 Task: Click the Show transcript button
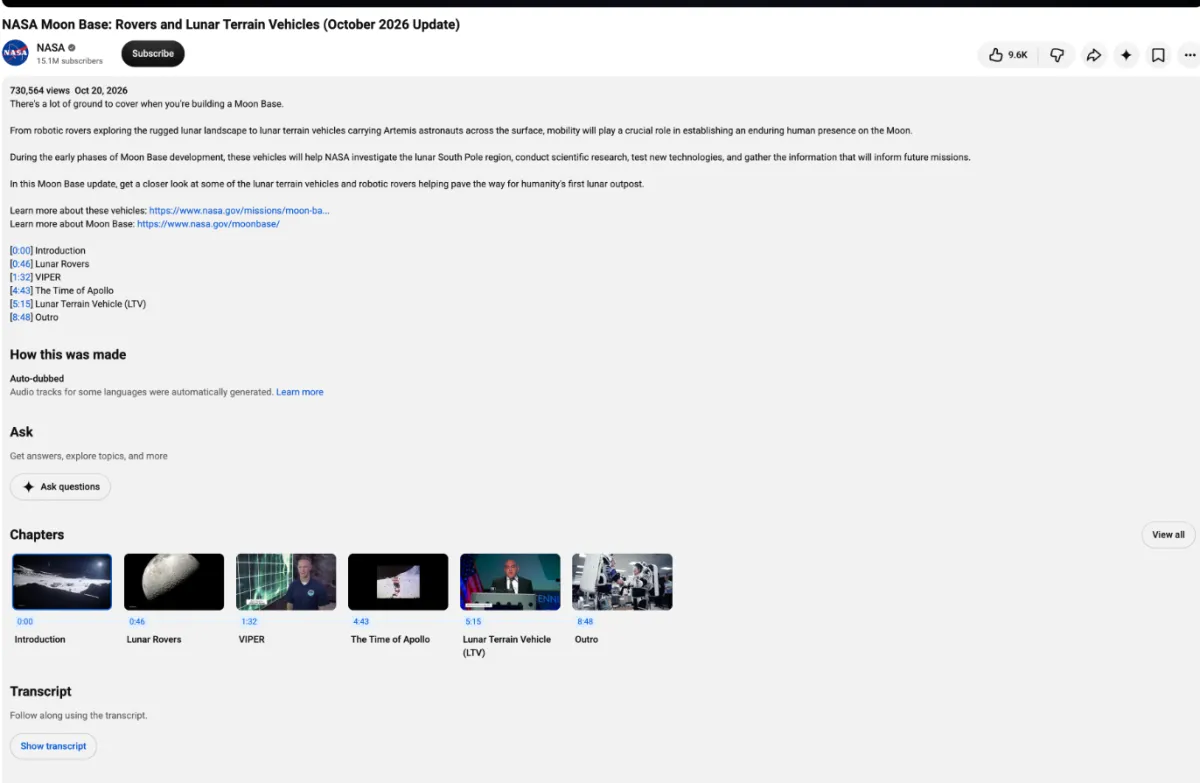54,746
